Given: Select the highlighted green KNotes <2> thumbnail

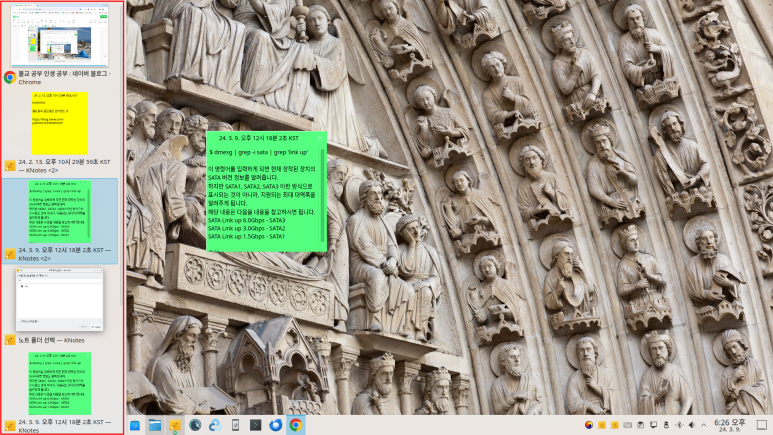Looking at the screenshot, I should coord(60,212).
